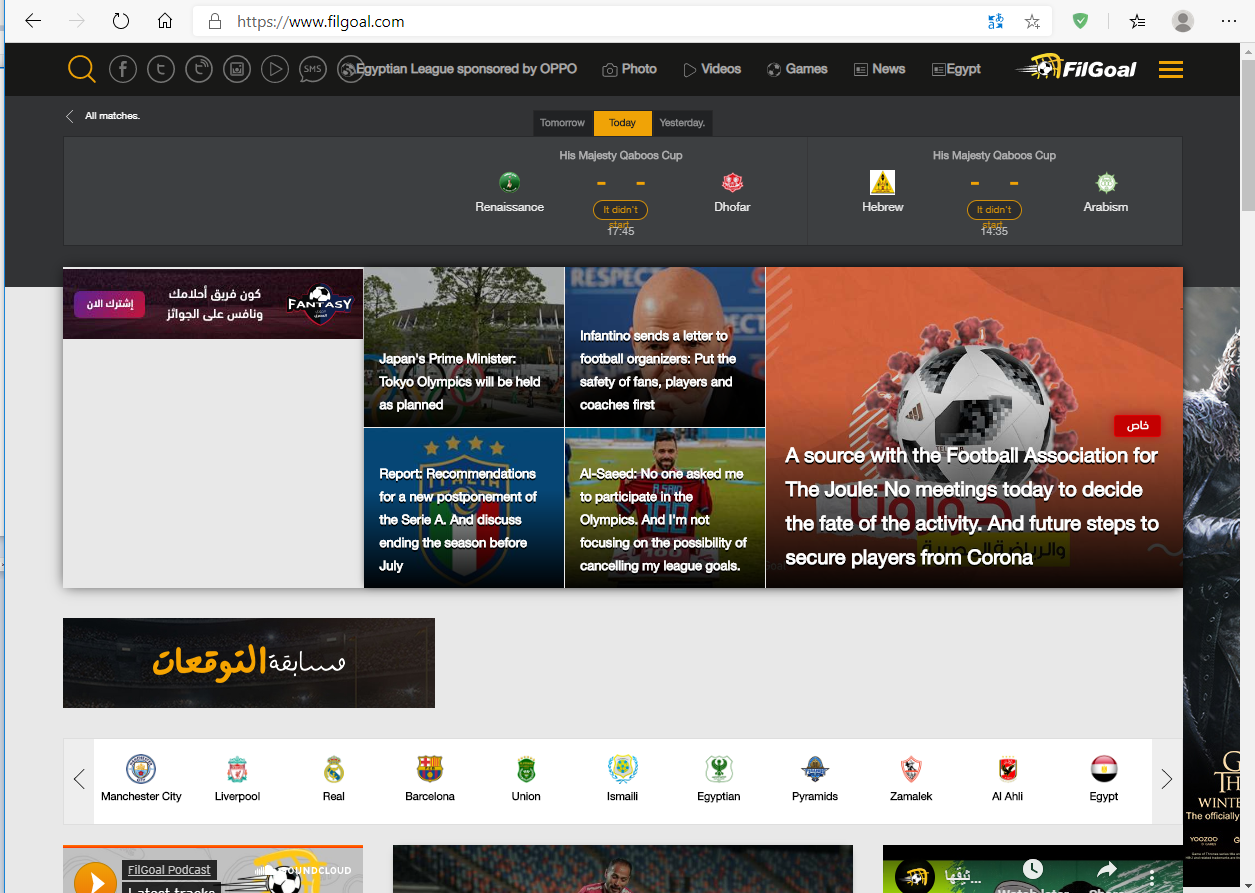Select Real Madrid team logo
Screen dimensions: 1255x893
[334, 770]
